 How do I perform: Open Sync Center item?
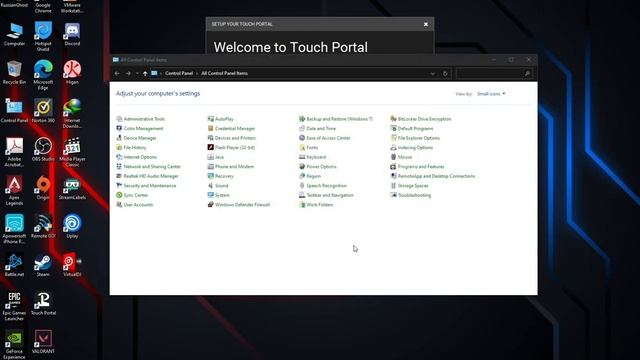pyautogui.click(x=132, y=195)
